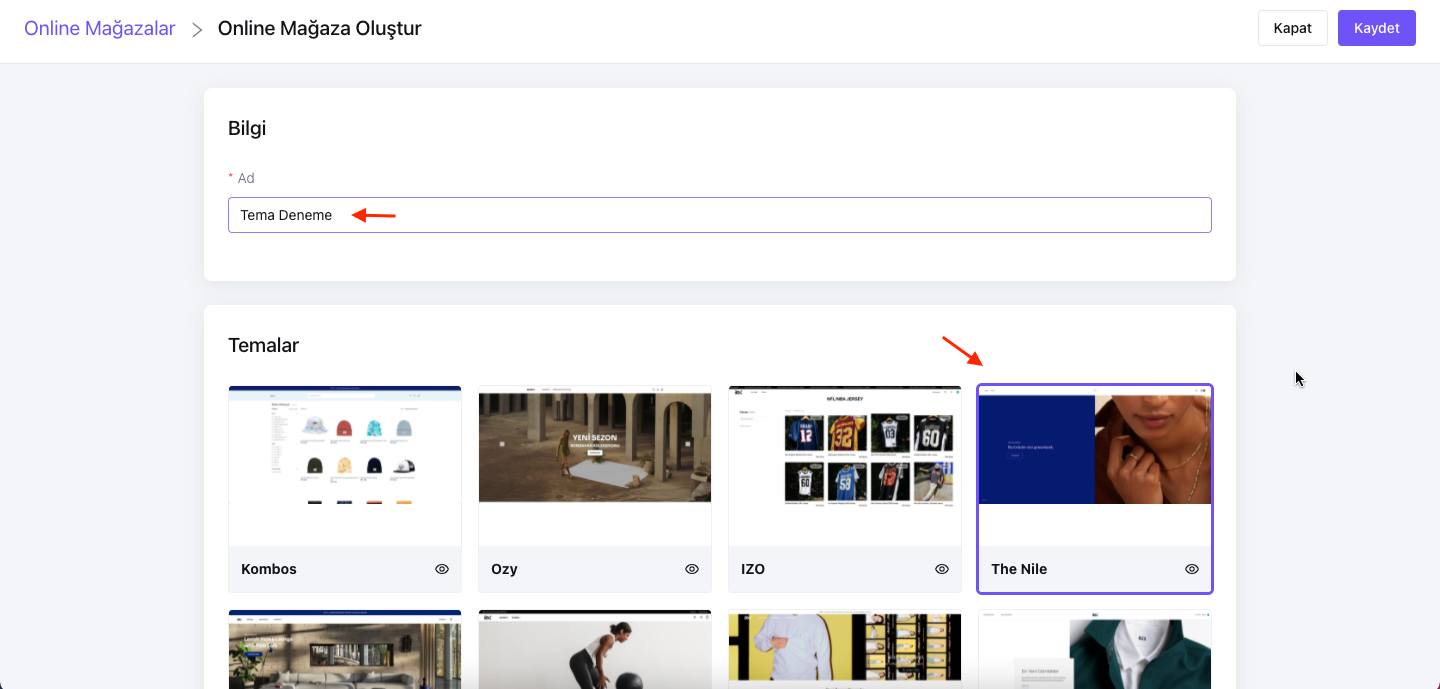Screen dimensions: 1440x689
Task: Click the Kaydet button
Action: (1377, 28)
